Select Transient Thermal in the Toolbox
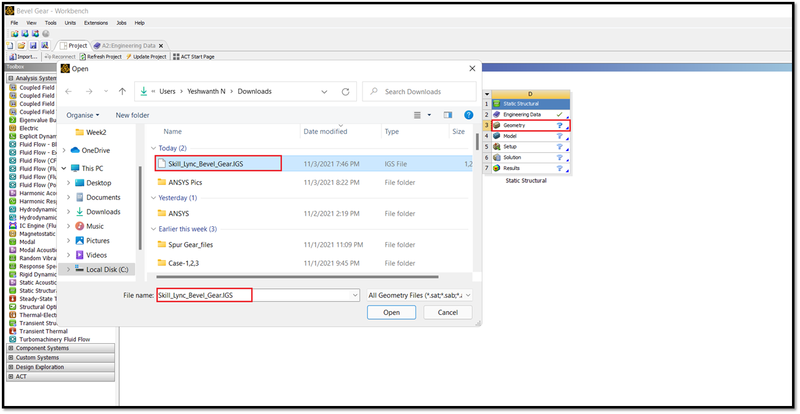This screenshot has height=414, width=800. pos(43,331)
